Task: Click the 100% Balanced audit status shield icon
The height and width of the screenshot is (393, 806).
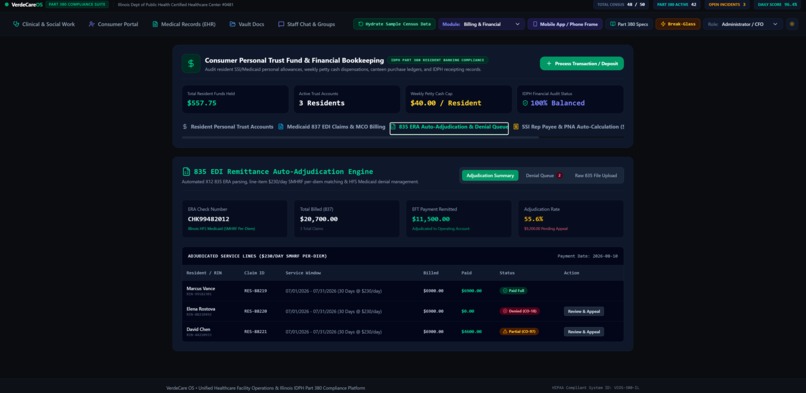Action: point(525,103)
